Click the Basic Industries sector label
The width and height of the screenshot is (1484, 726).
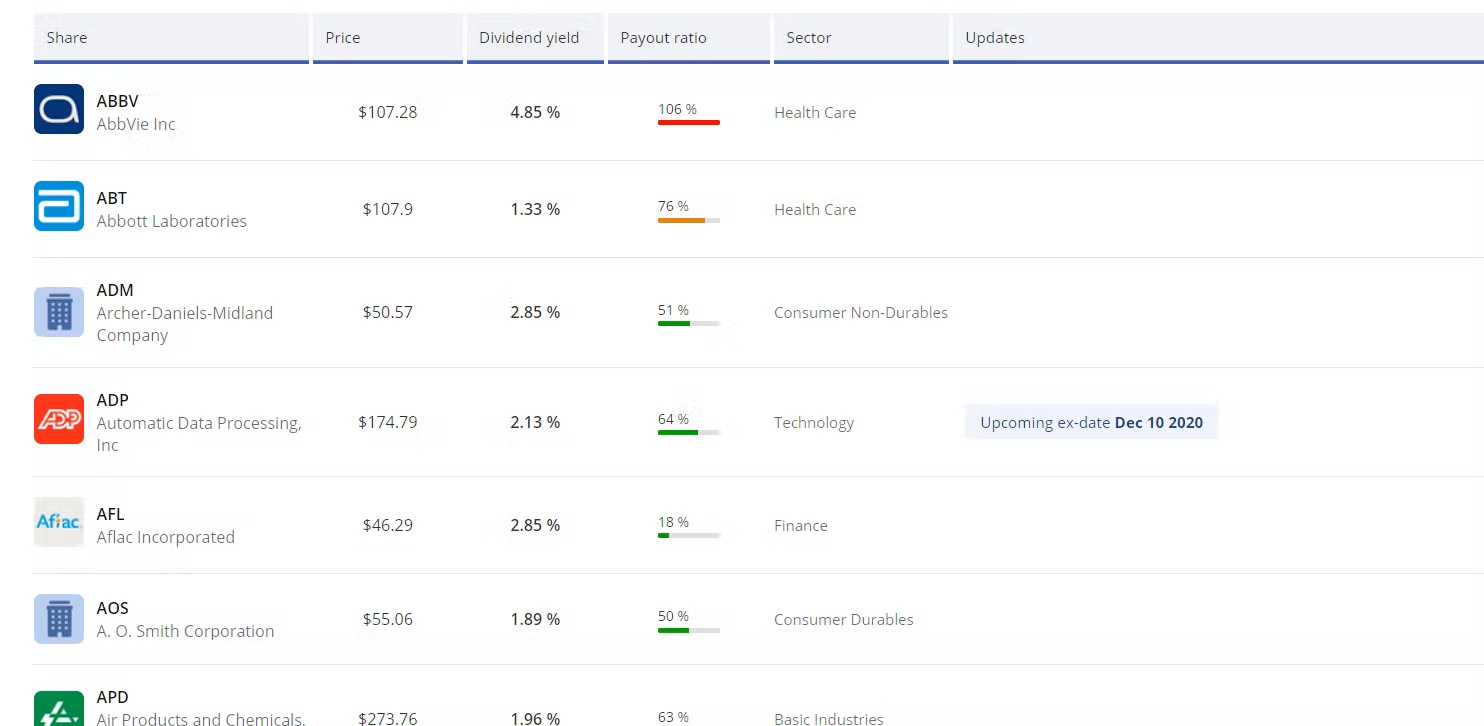pos(829,718)
